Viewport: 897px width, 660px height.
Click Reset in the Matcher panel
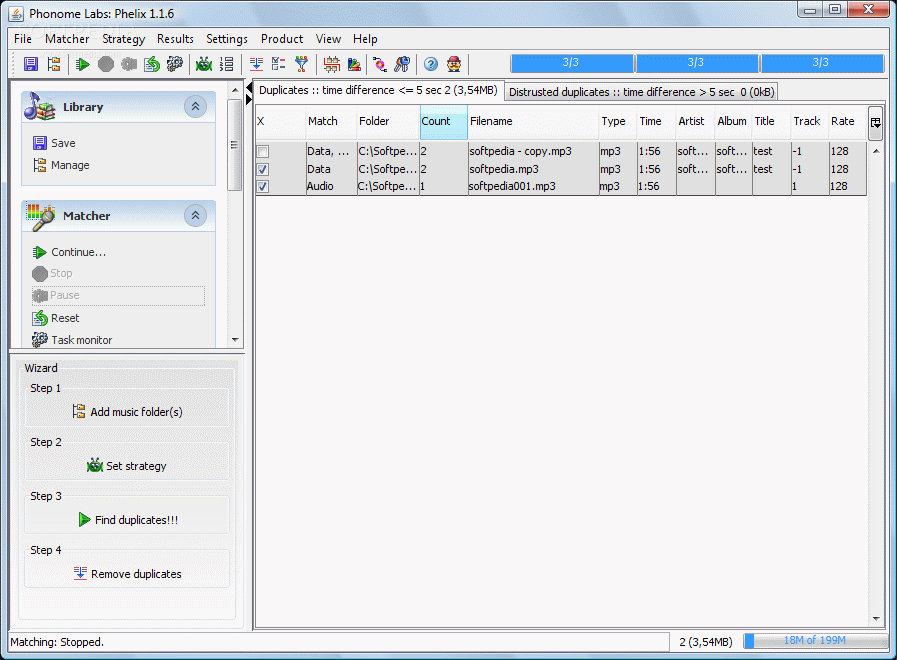[x=56, y=318]
